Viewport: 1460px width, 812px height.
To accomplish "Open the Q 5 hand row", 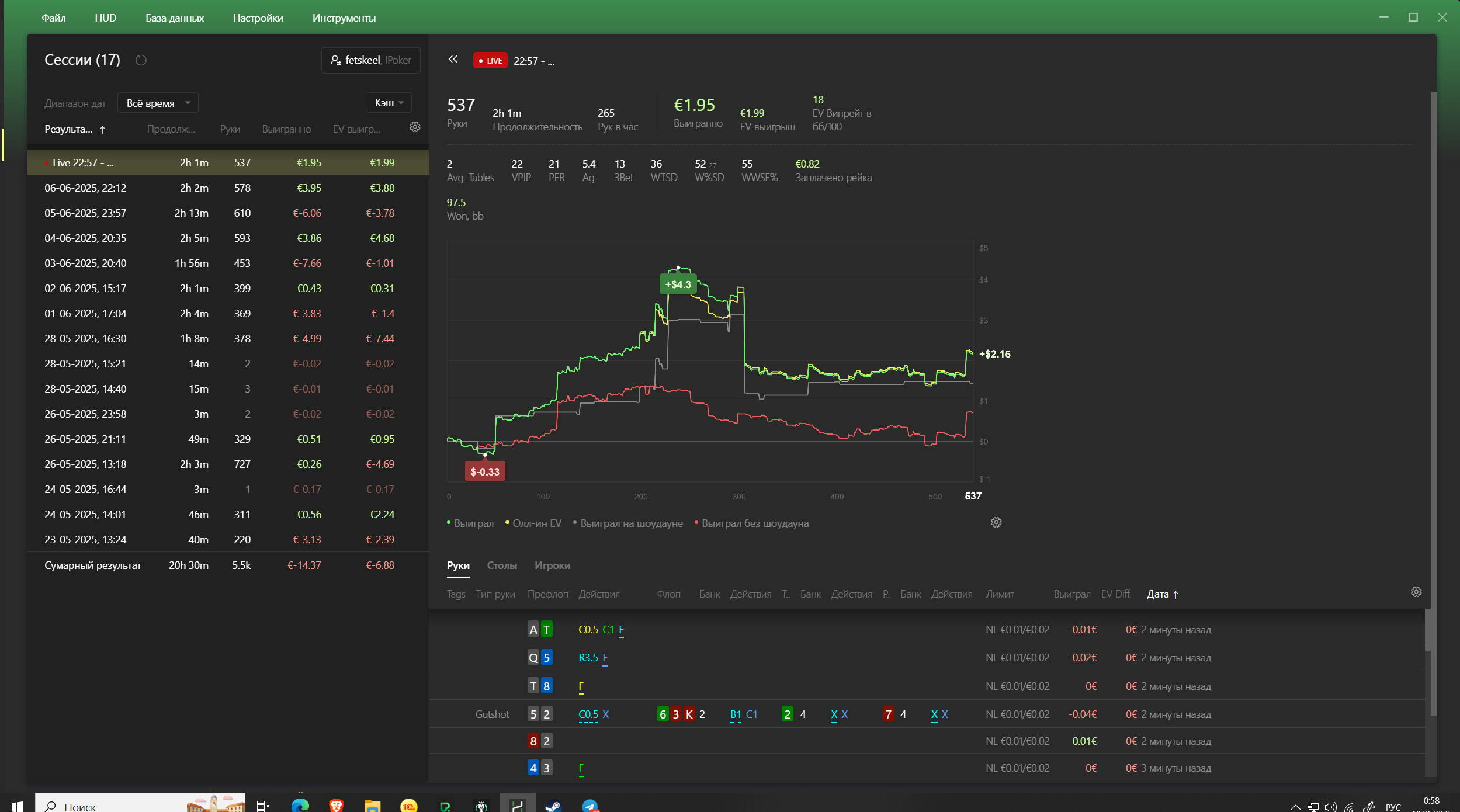I will pyautogui.click(x=927, y=657).
